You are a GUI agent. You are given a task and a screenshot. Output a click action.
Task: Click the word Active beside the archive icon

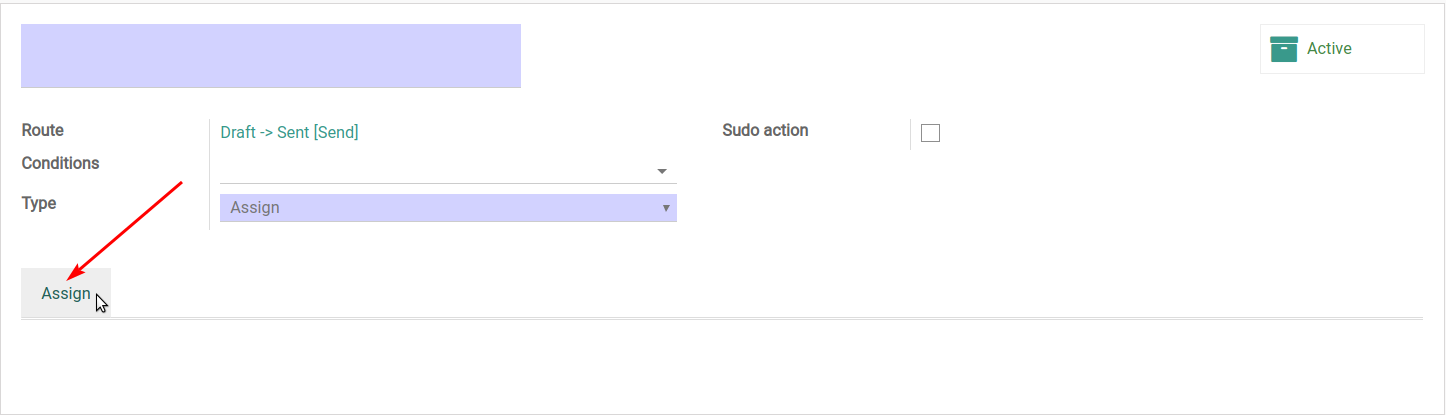coord(1329,49)
